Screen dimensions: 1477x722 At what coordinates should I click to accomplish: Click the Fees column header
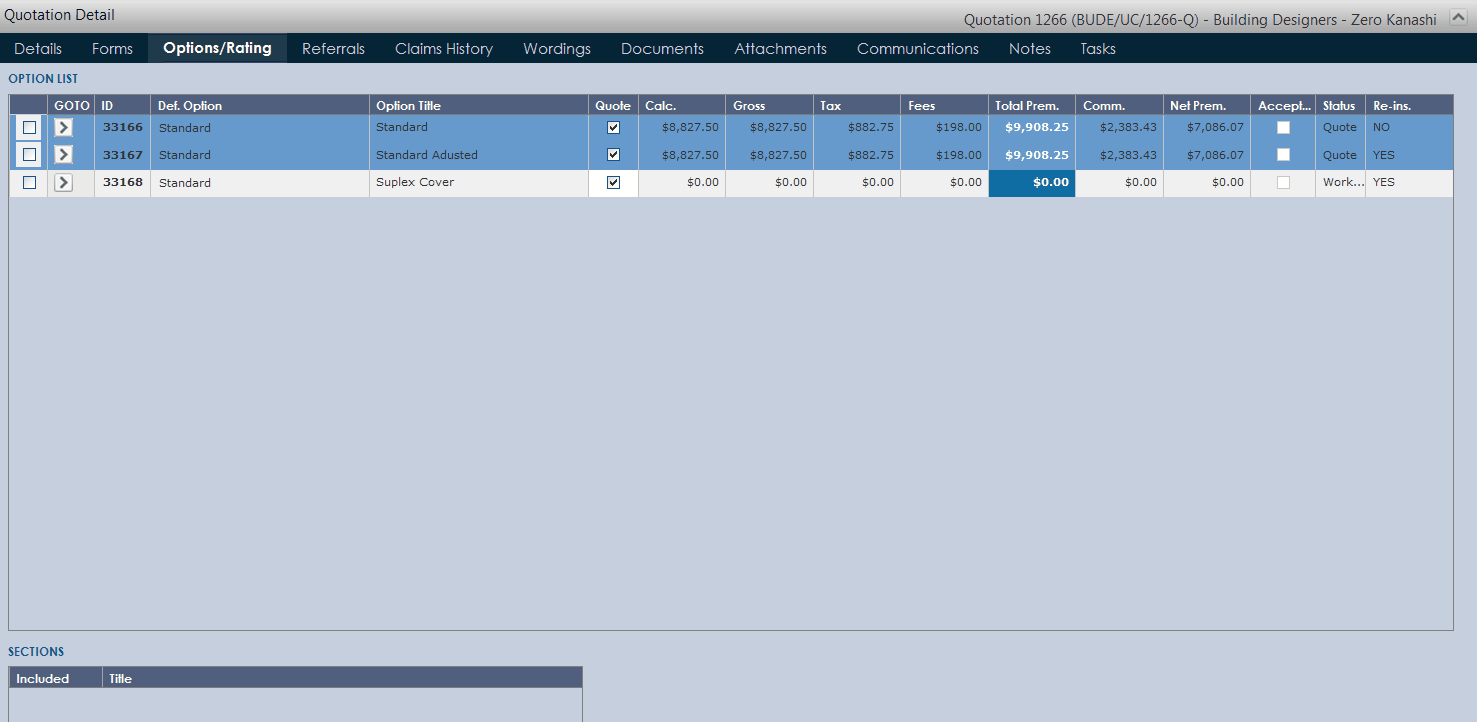click(944, 105)
